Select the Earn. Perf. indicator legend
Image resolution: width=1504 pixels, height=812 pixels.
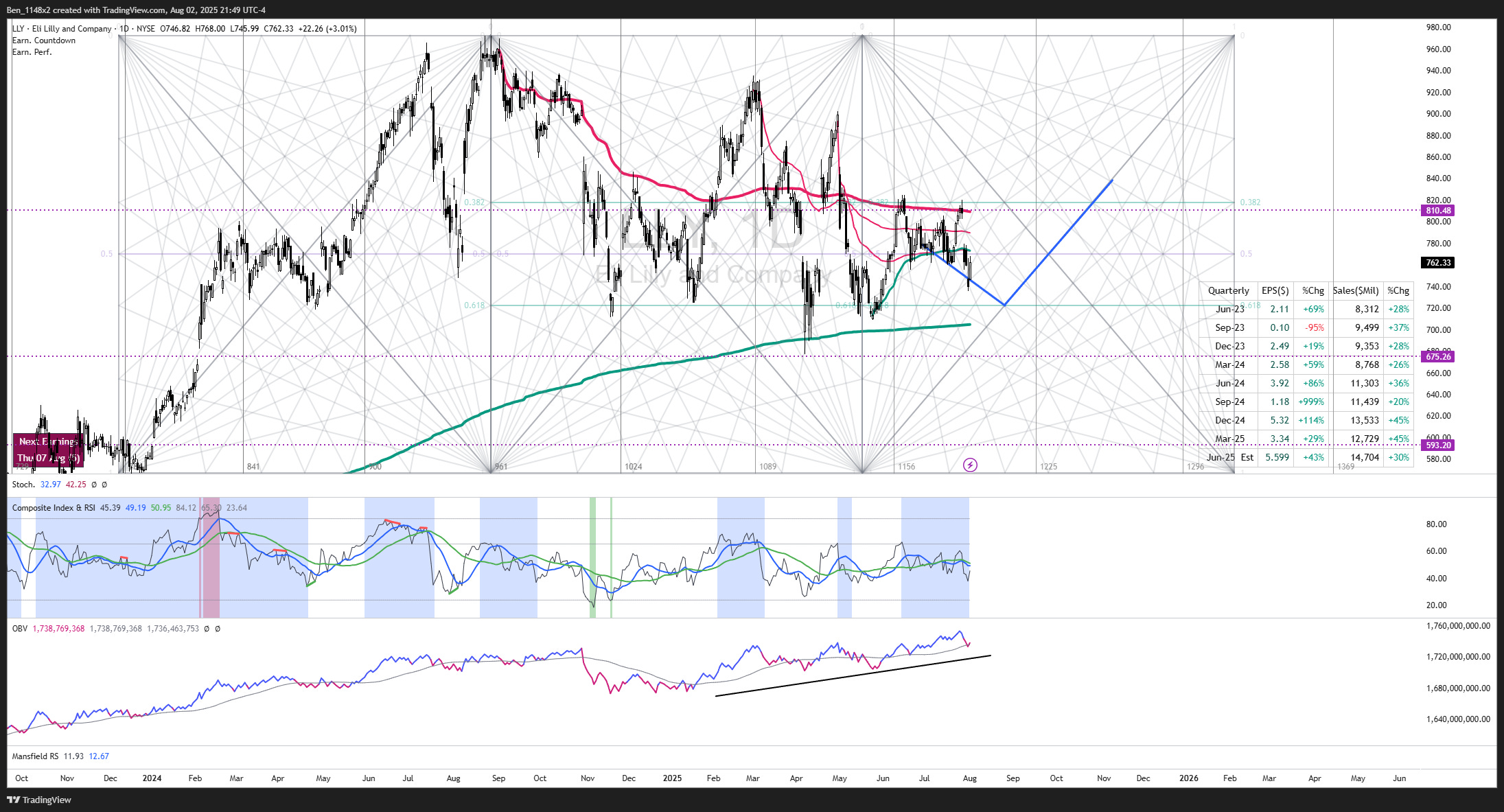click(x=32, y=52)
